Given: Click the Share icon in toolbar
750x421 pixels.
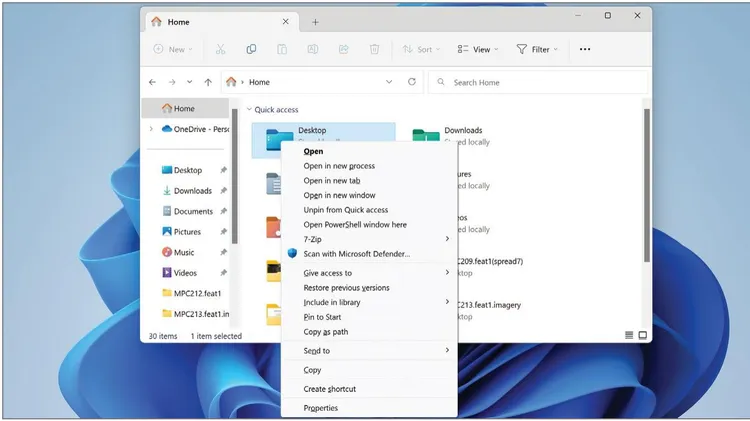Looking at the screenshot, I should click(x=343, y=49).
